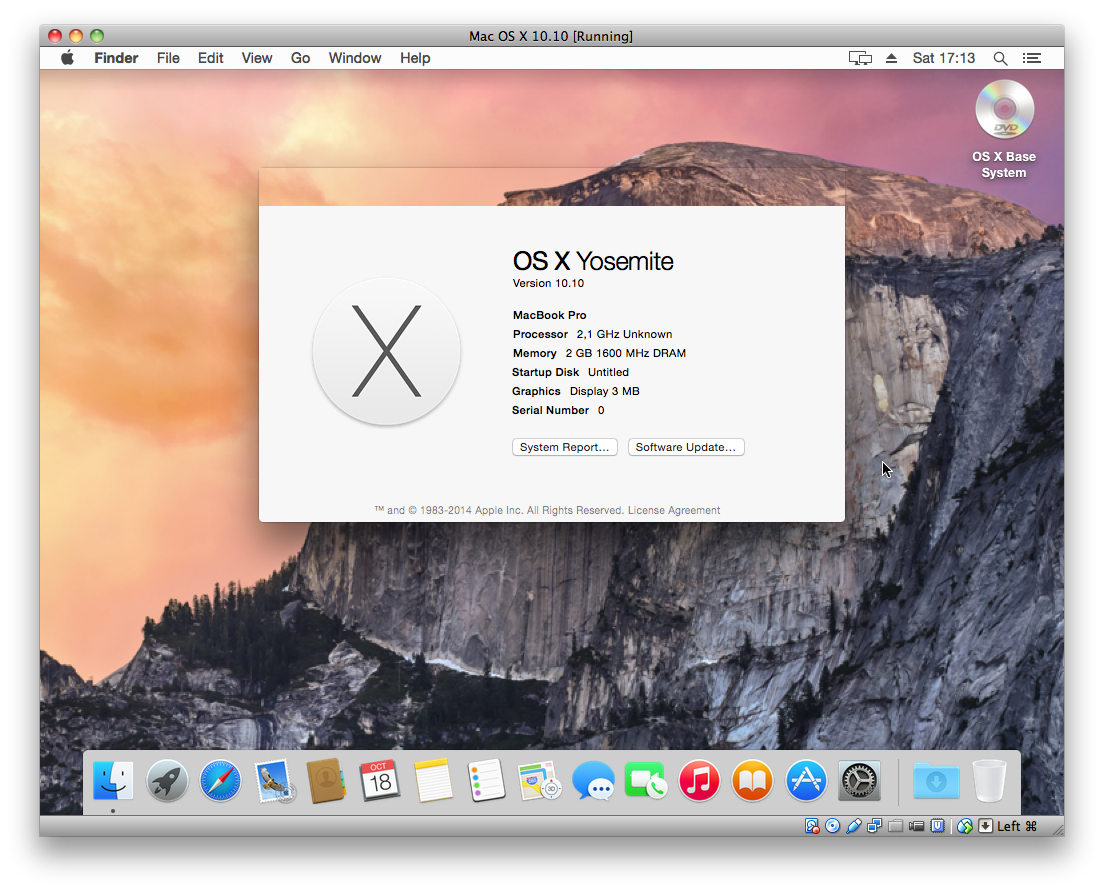Image resolution: width=1104 pixels, height=891 pixels.
Task: Open the Apple menu
Action: (67, 58)
